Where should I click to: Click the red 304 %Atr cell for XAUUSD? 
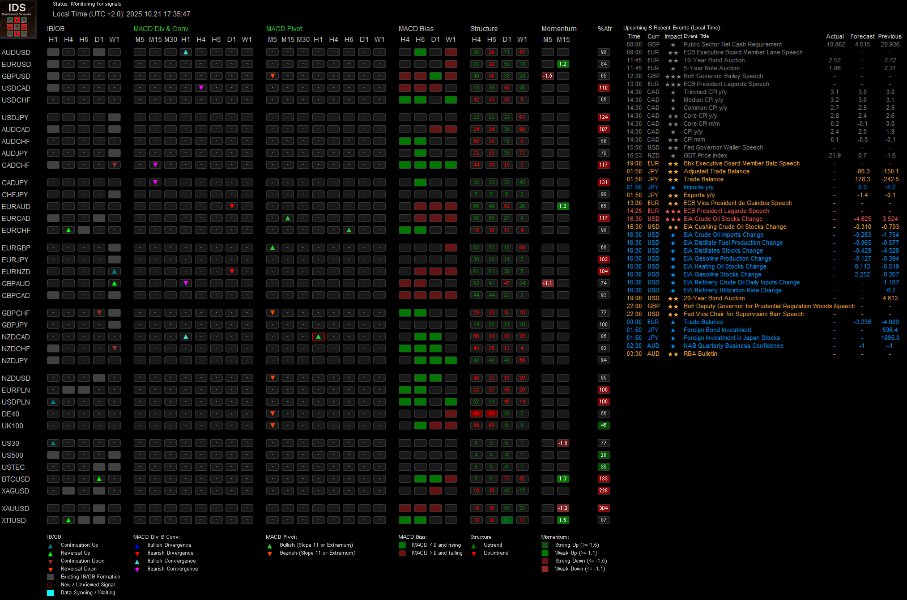point(604,509)
